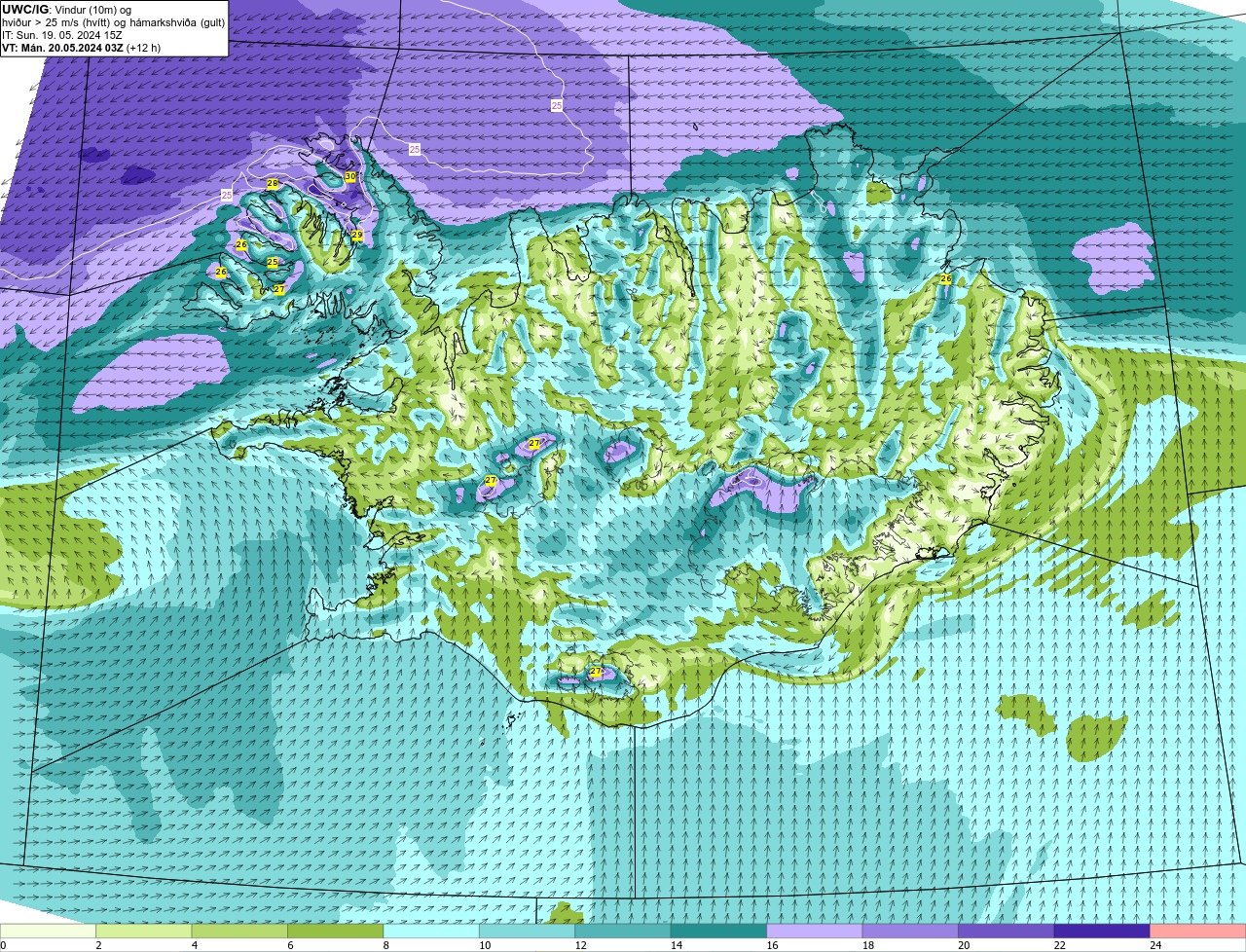The height and width of the screenshot is (952, 1246).
Task: Click the legend tick label "20"
Action: pyautogui.click(x=964, y=945)
